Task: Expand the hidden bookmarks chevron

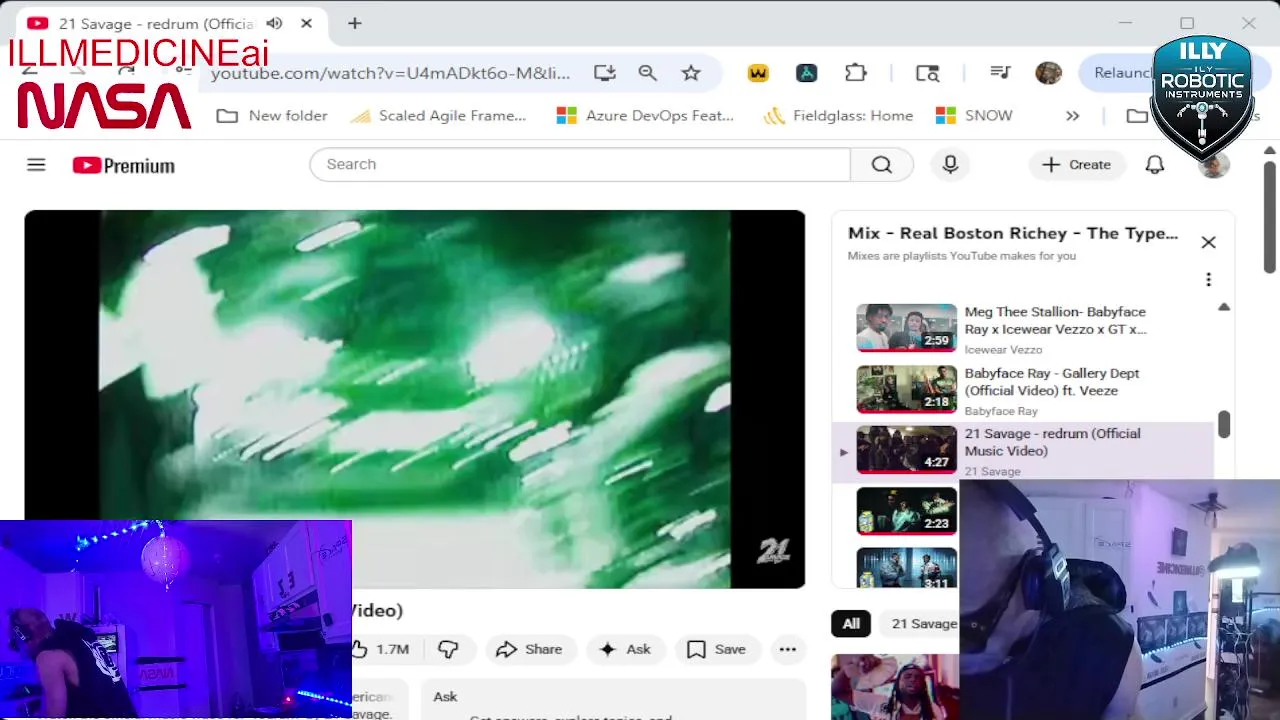Action: pyautogui.click(x=1072, y=116)
